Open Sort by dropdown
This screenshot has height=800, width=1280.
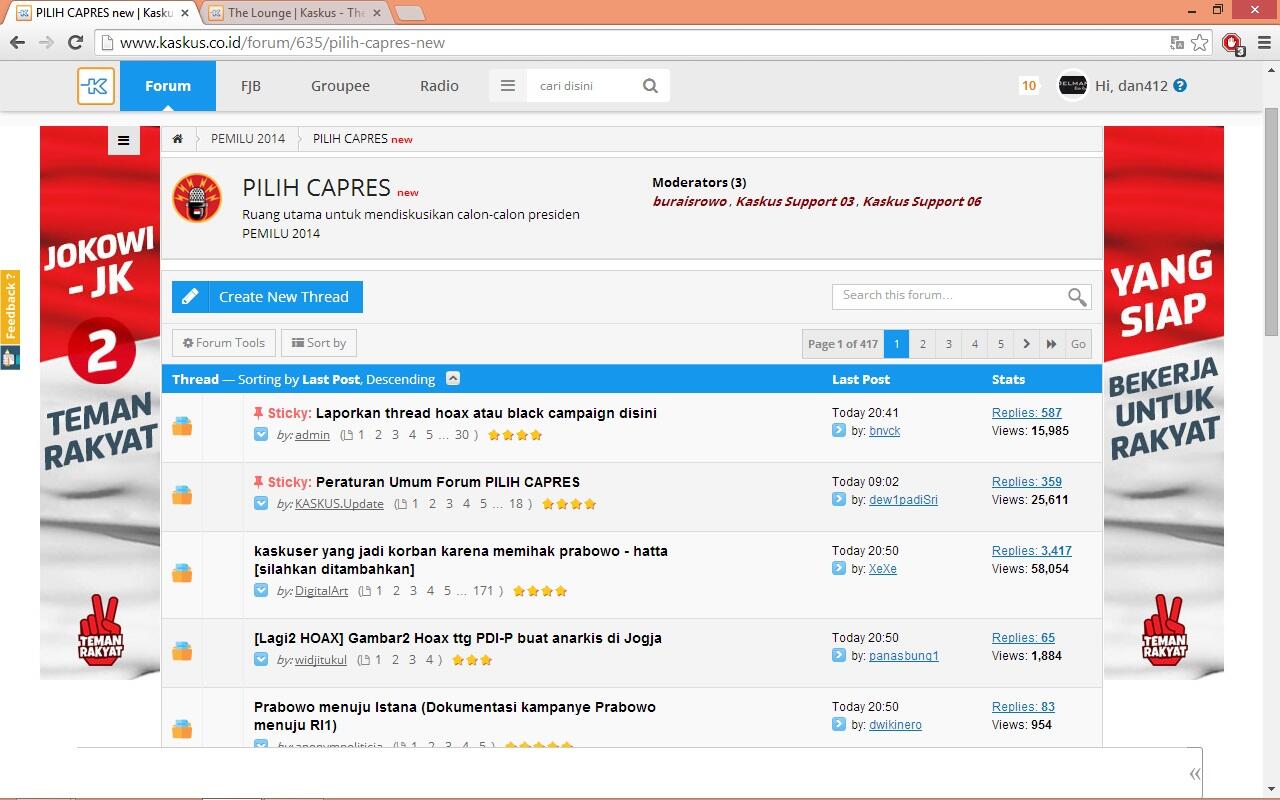[x=319, y=343]
